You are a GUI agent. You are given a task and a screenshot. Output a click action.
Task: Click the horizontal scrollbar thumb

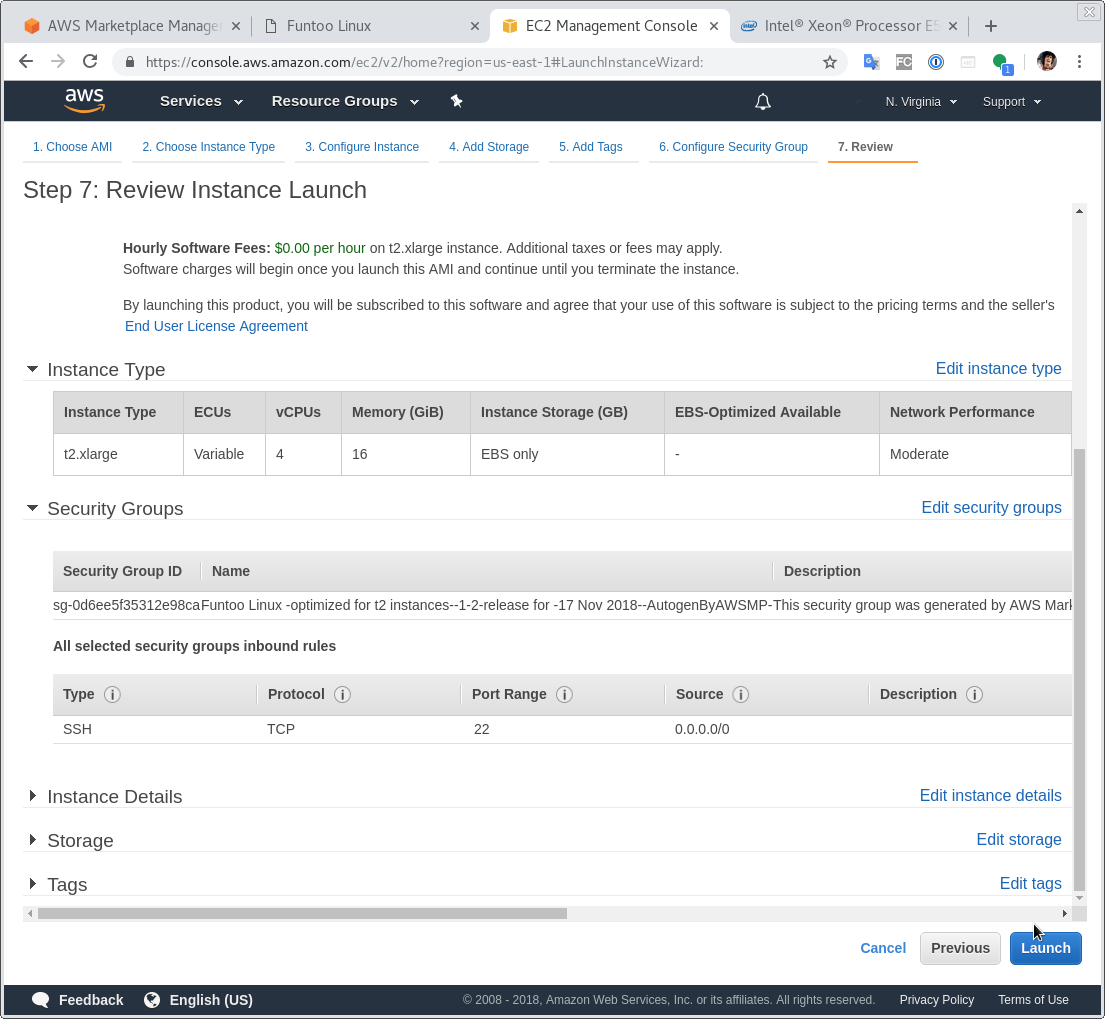302,913
